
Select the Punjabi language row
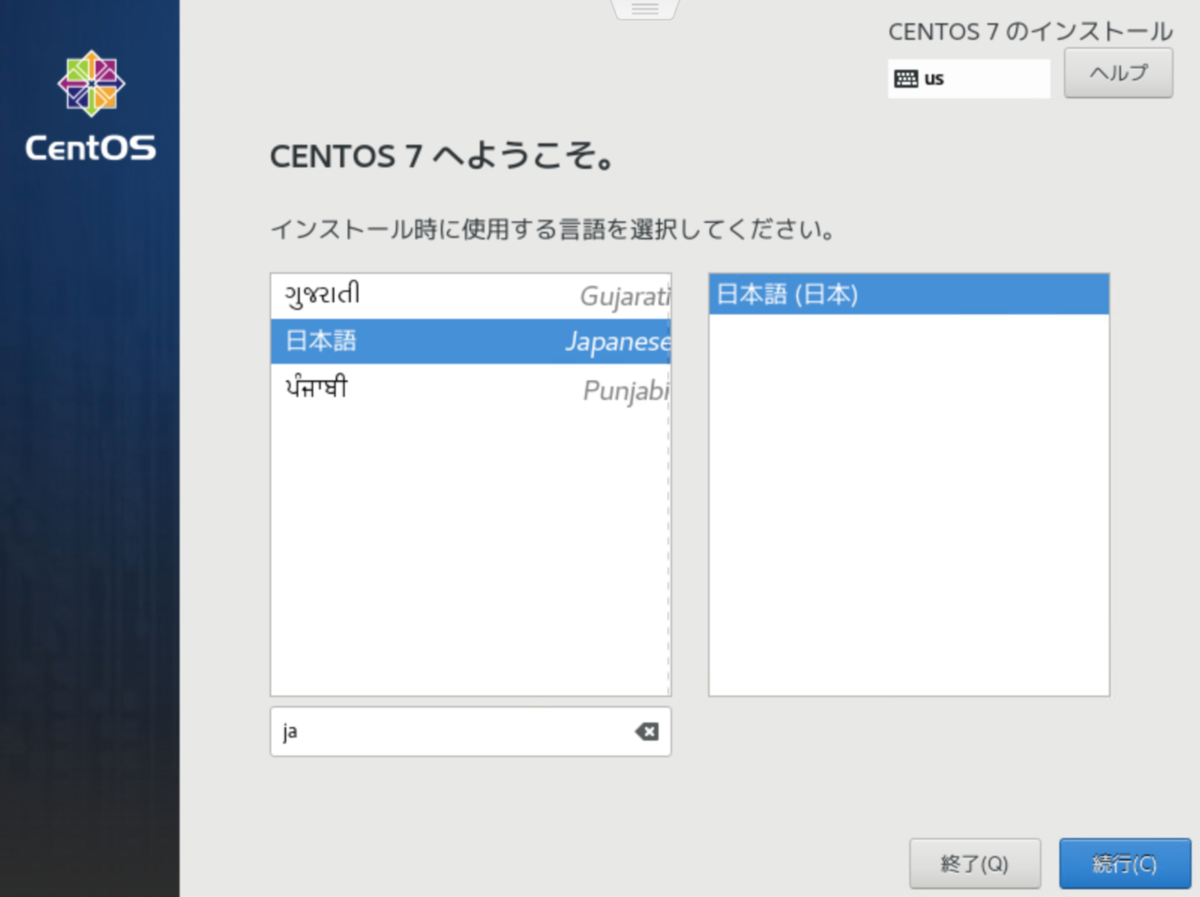click(x=470, y=388)
